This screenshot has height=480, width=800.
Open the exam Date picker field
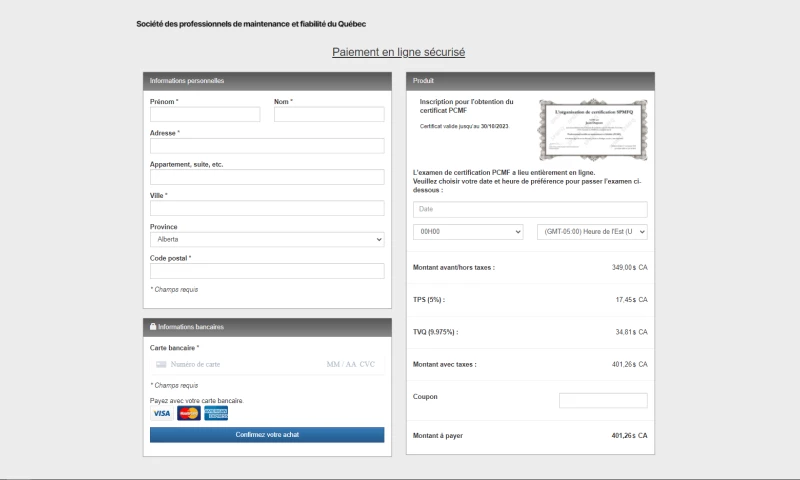pos(530,209)
